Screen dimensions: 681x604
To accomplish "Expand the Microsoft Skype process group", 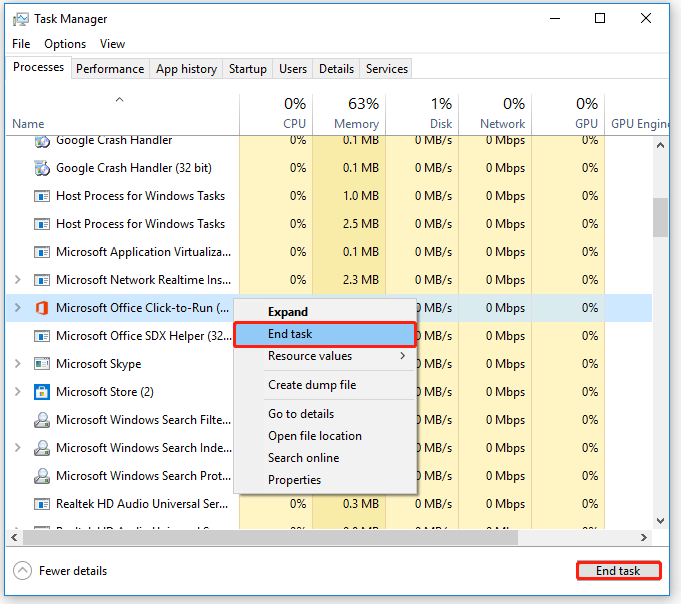I will pos(17,363).
